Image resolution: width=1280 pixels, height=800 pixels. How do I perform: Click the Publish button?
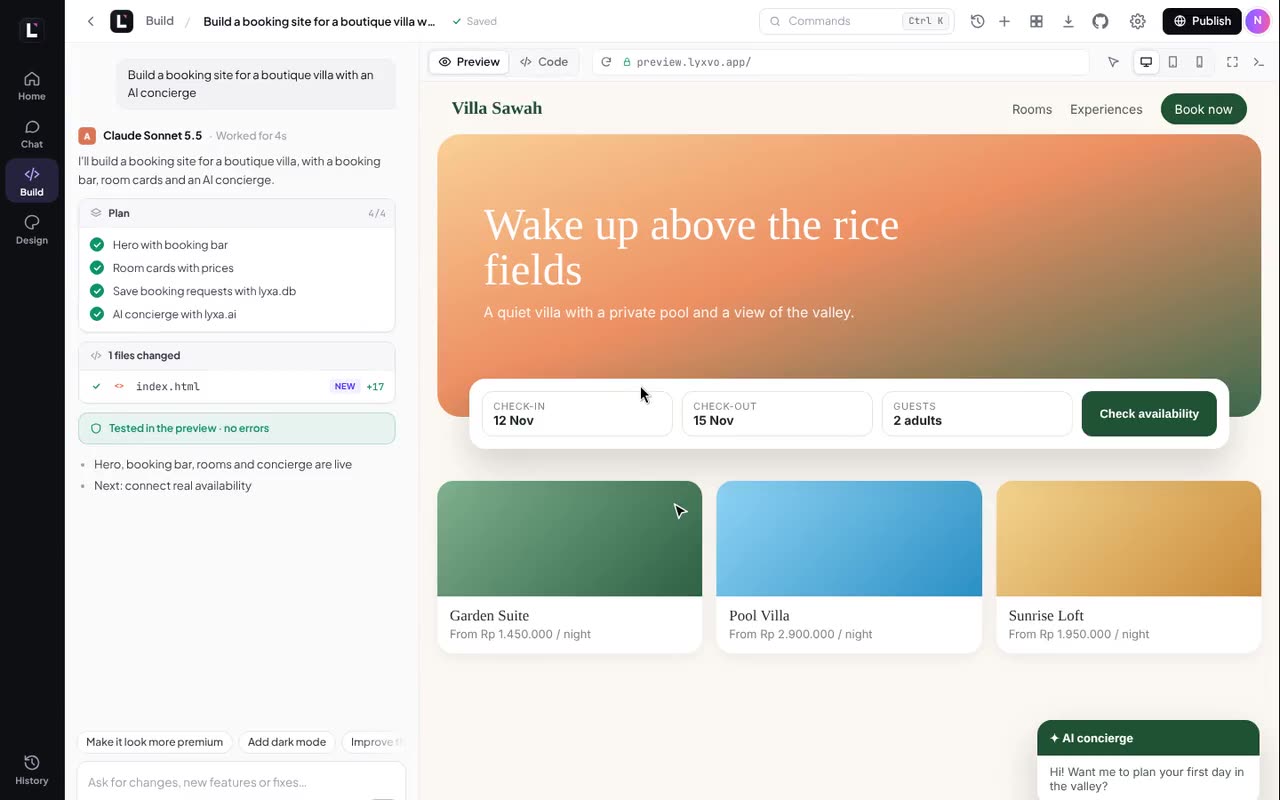click(x=1202, y=21)
